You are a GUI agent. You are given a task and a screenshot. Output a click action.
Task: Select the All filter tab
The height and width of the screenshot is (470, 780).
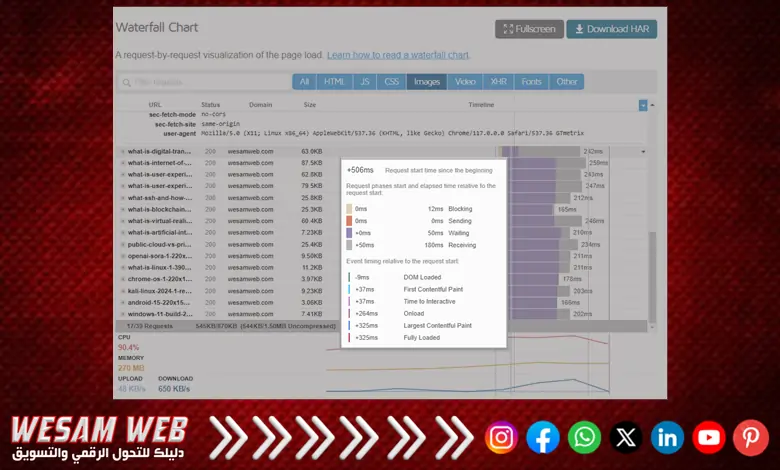(x=304, y=82)
